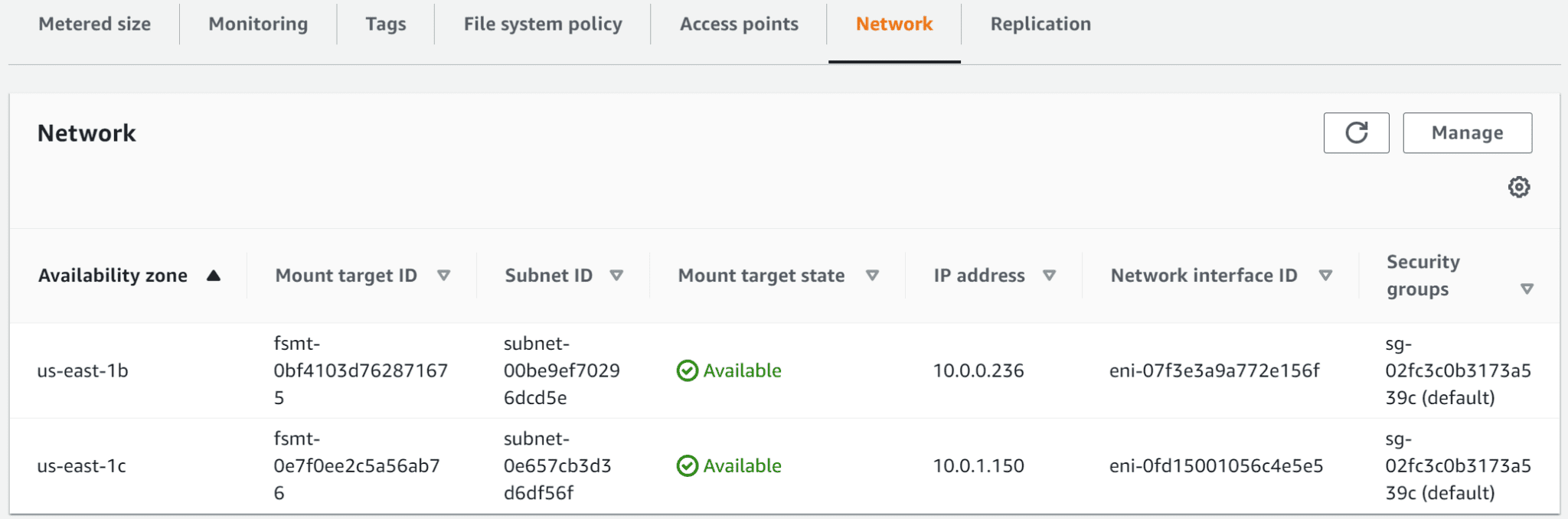Select network interface eni-07f3e3a9a772e156f

coord(1214,370)
